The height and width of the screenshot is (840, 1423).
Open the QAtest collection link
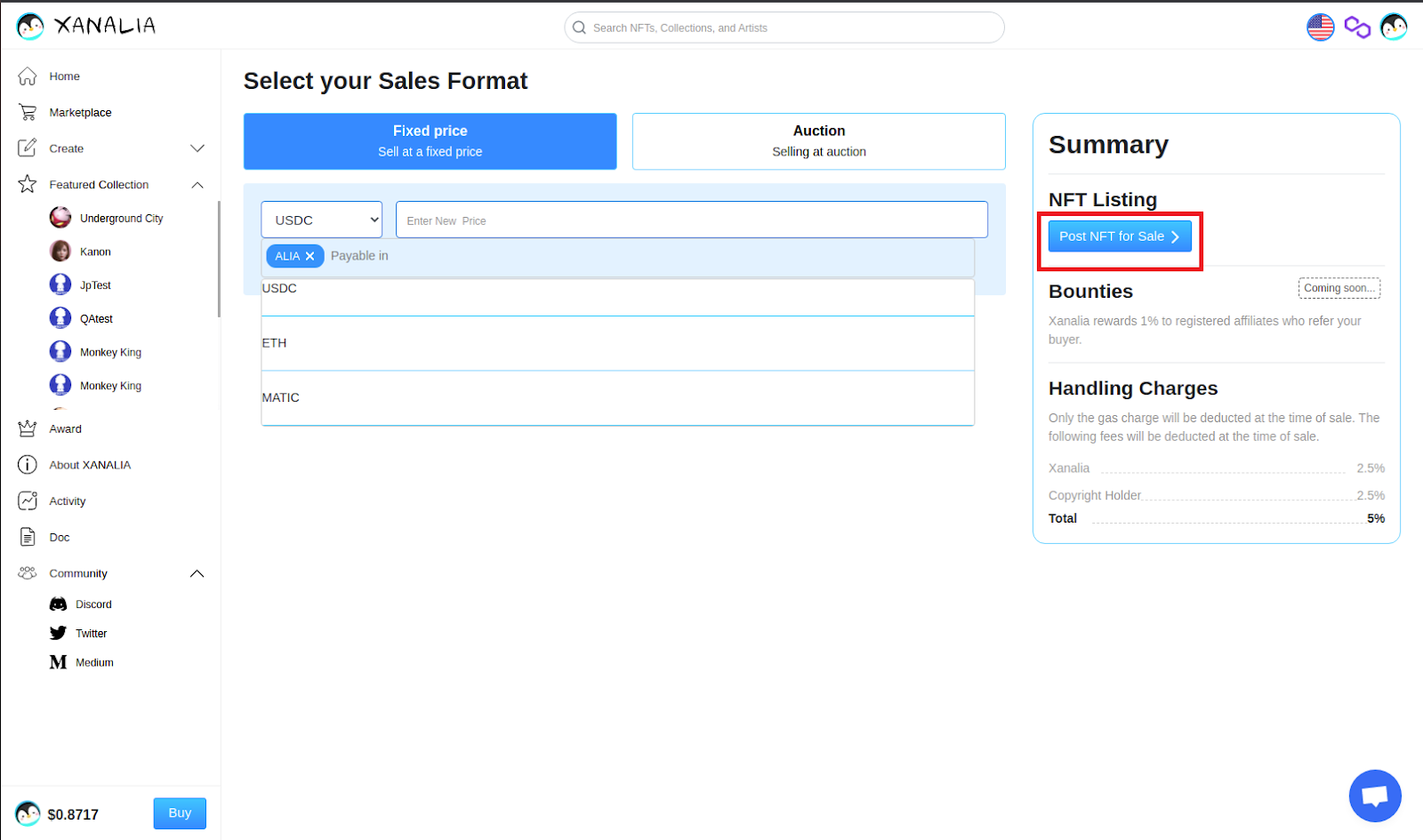[96, 318]
